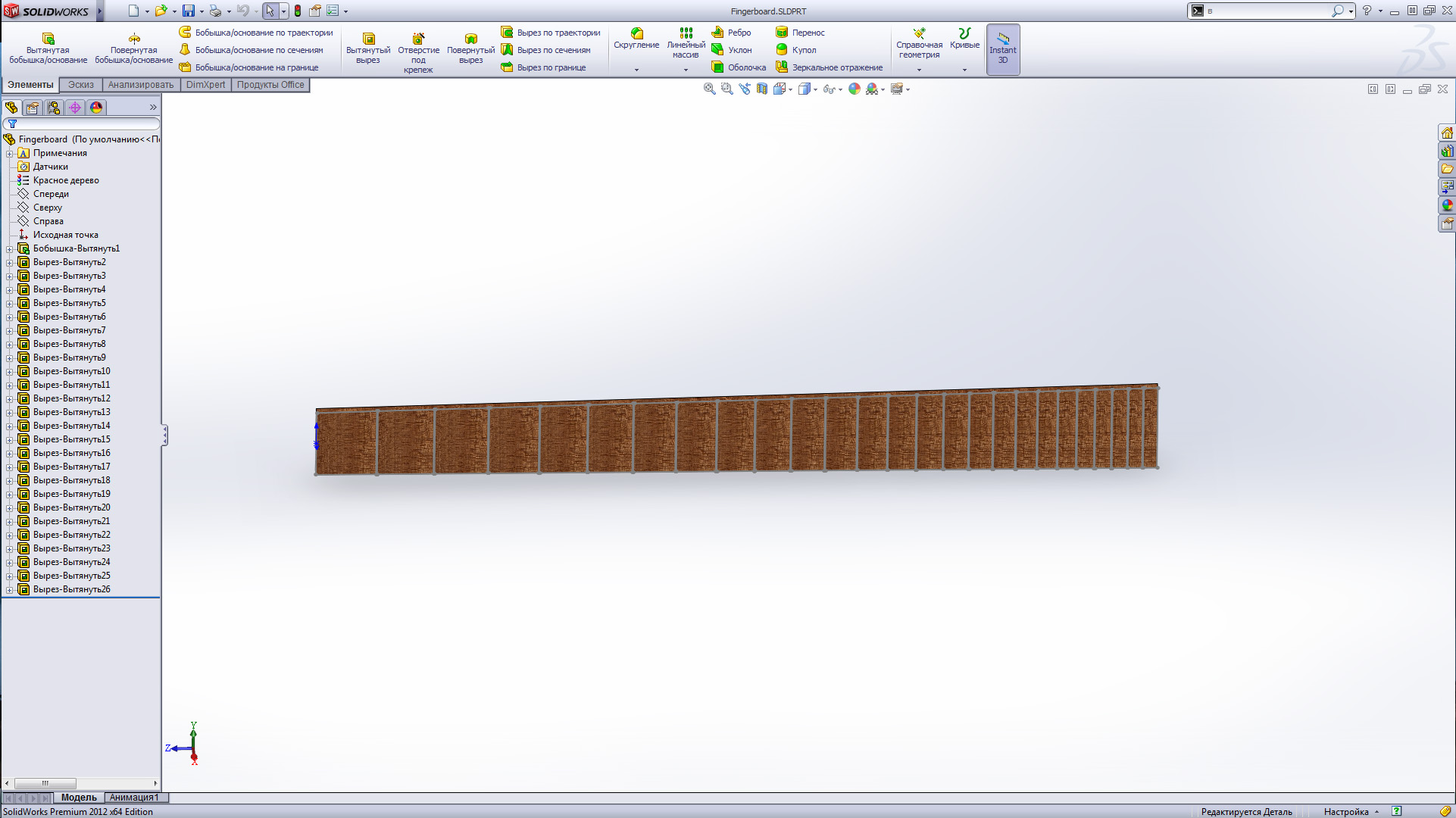Image resolution: width=1456 pixels, height=818 pixels.
Task: Expand the Примечания folder in tree
Action: point(10,153)
